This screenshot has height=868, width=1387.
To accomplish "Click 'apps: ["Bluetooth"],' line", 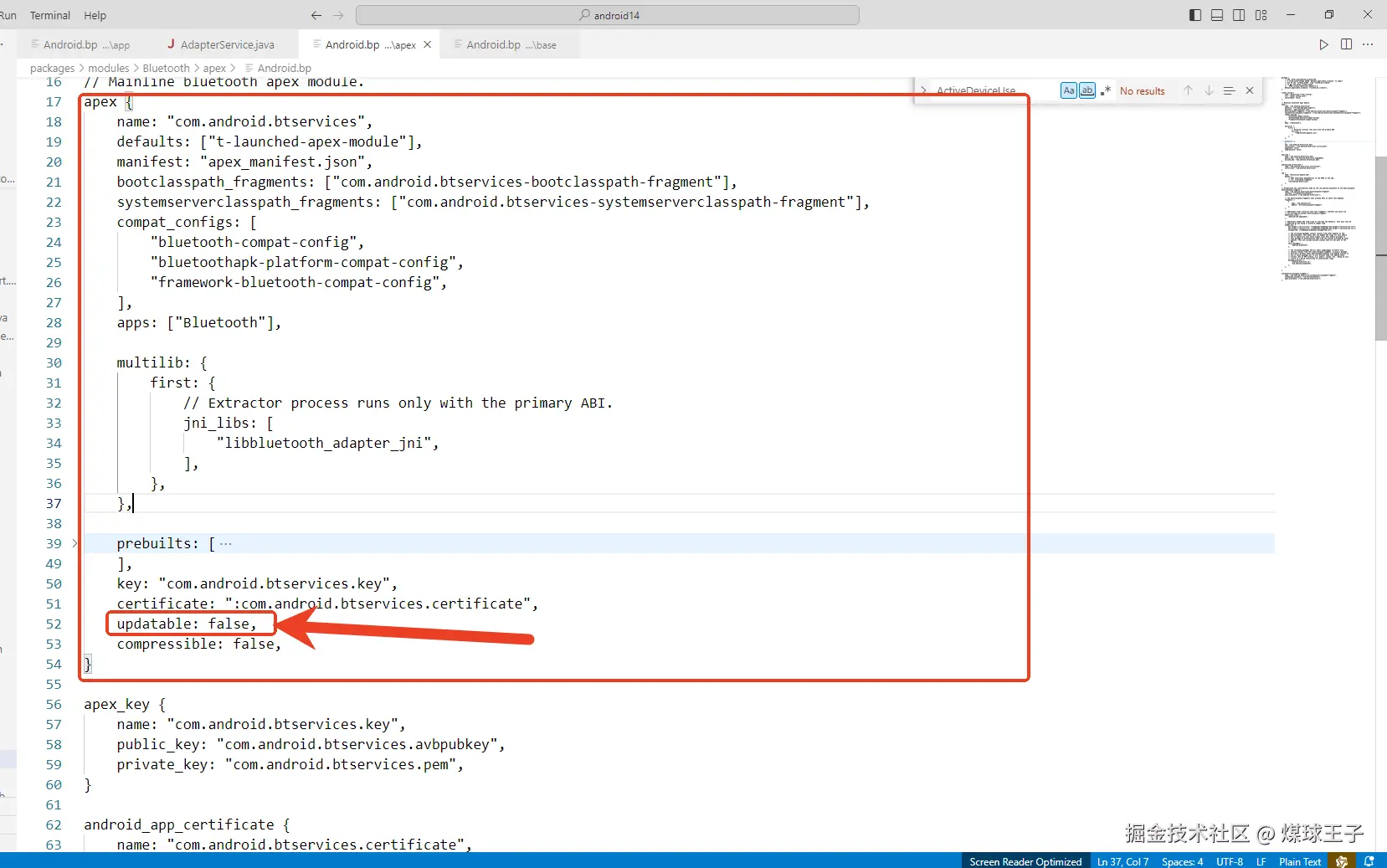I will coord(199,322).
